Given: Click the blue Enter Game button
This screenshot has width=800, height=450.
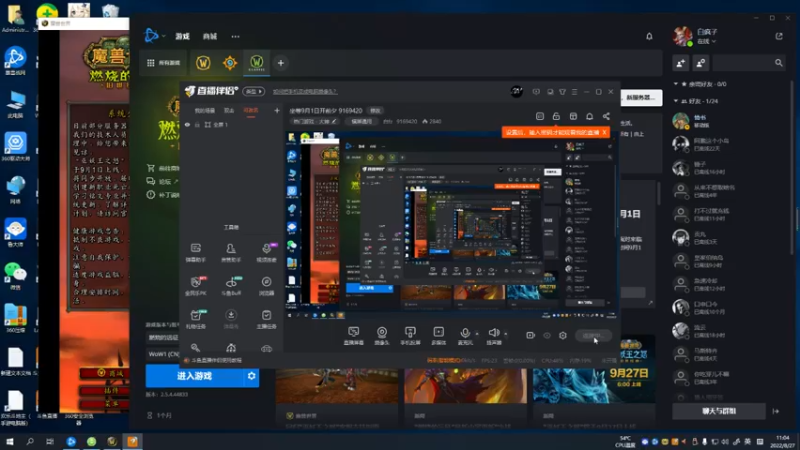Looking at the screenshot, I should coord(194,376).
